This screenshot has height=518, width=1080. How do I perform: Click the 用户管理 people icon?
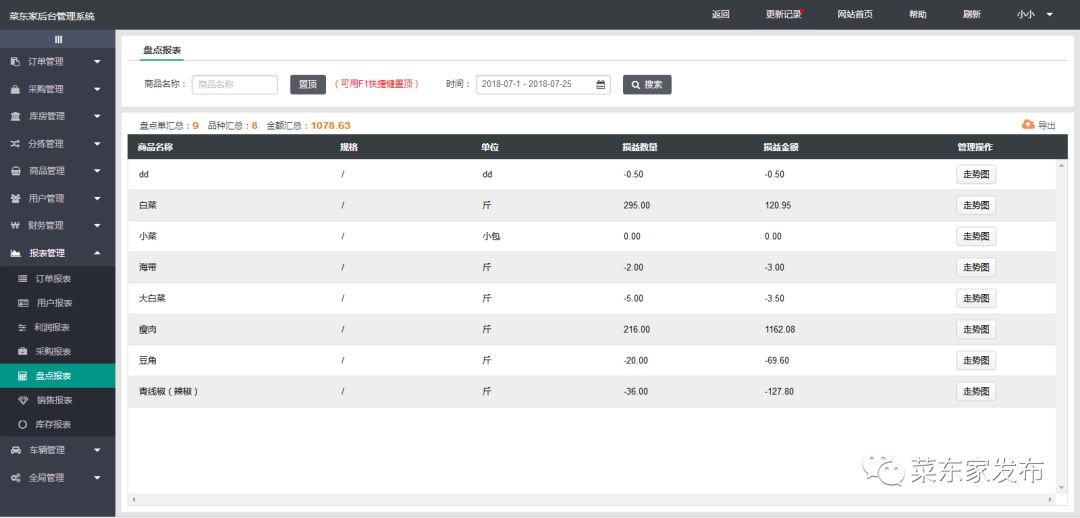tap(15, 198)
